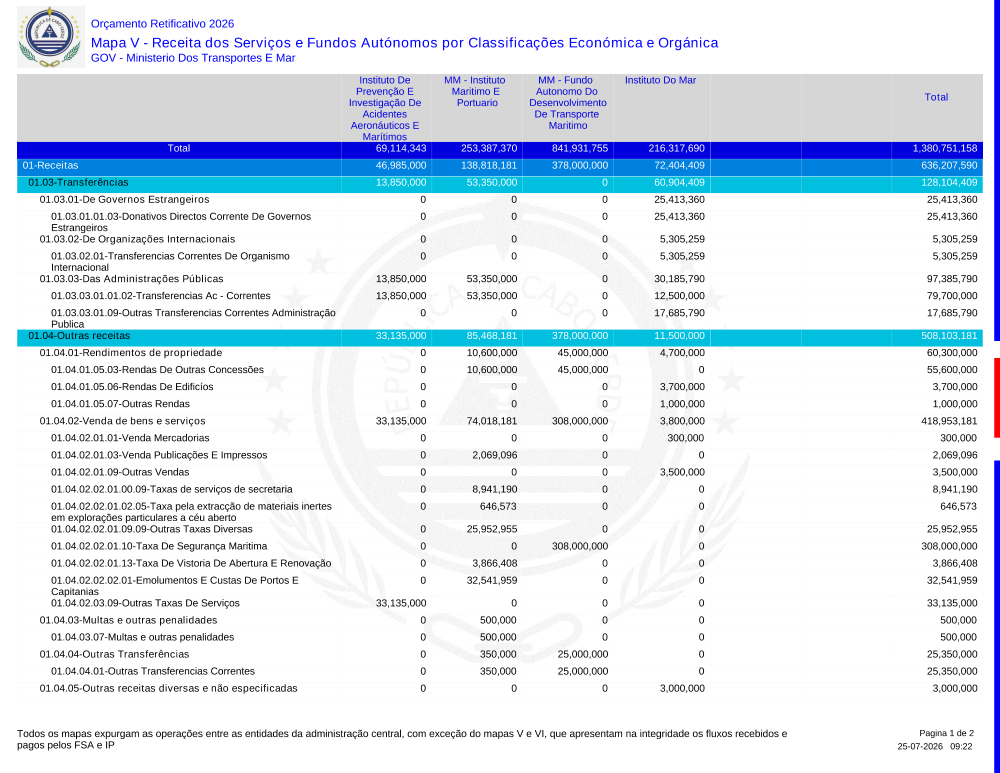The width and height of the screenshot is (1000, 773).
Task: Select value 55,600,000 in Rendas De Outras Concessões
Action: pyautogui.click(x=952, y=370)
